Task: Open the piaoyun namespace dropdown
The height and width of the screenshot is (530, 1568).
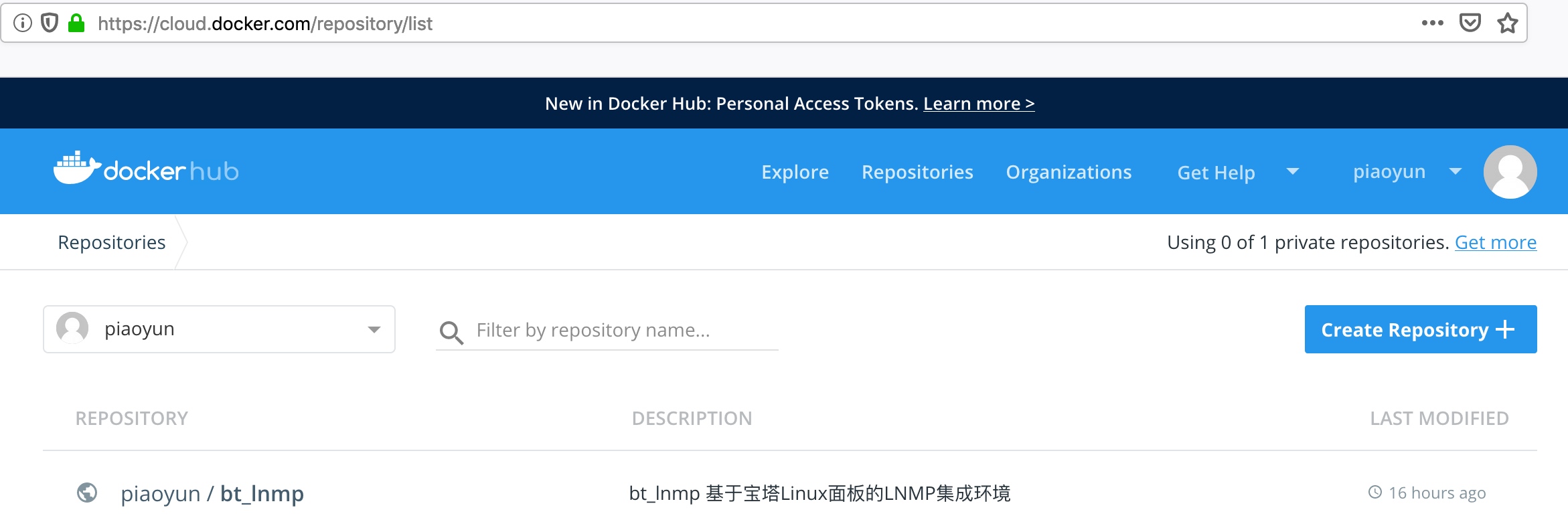Action: [219, 329]
